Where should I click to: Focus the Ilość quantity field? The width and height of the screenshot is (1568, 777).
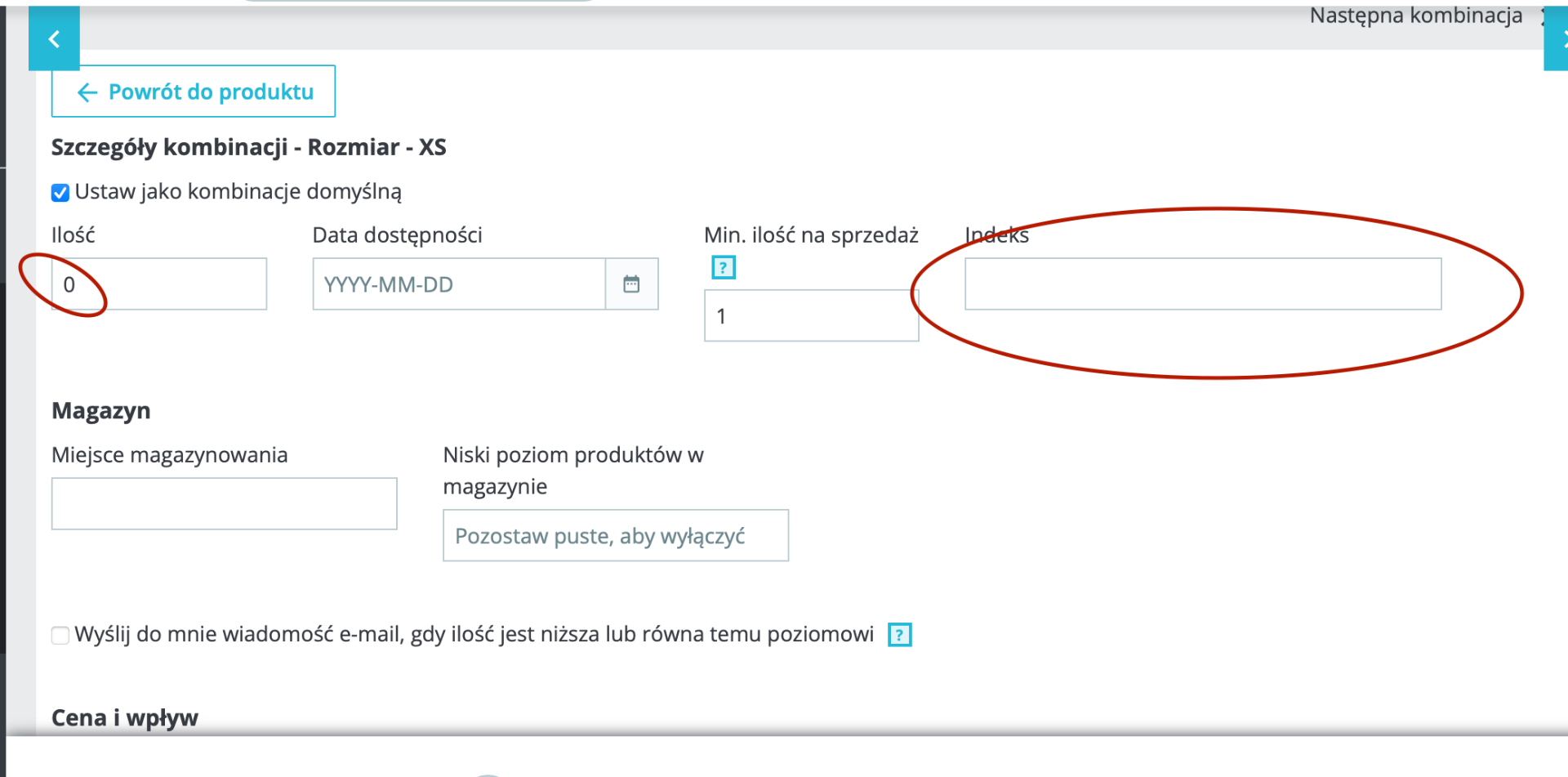coord(159,284)
